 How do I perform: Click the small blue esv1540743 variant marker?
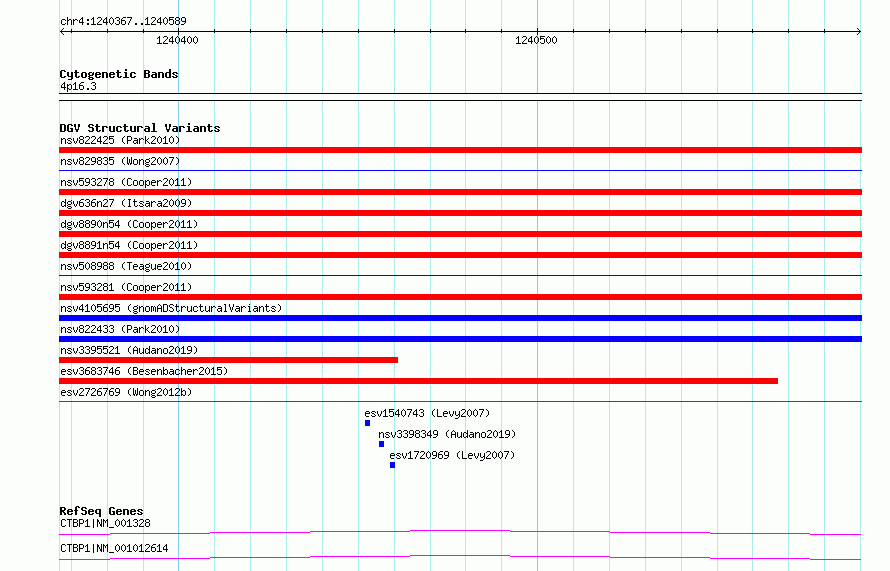point(367,423)
